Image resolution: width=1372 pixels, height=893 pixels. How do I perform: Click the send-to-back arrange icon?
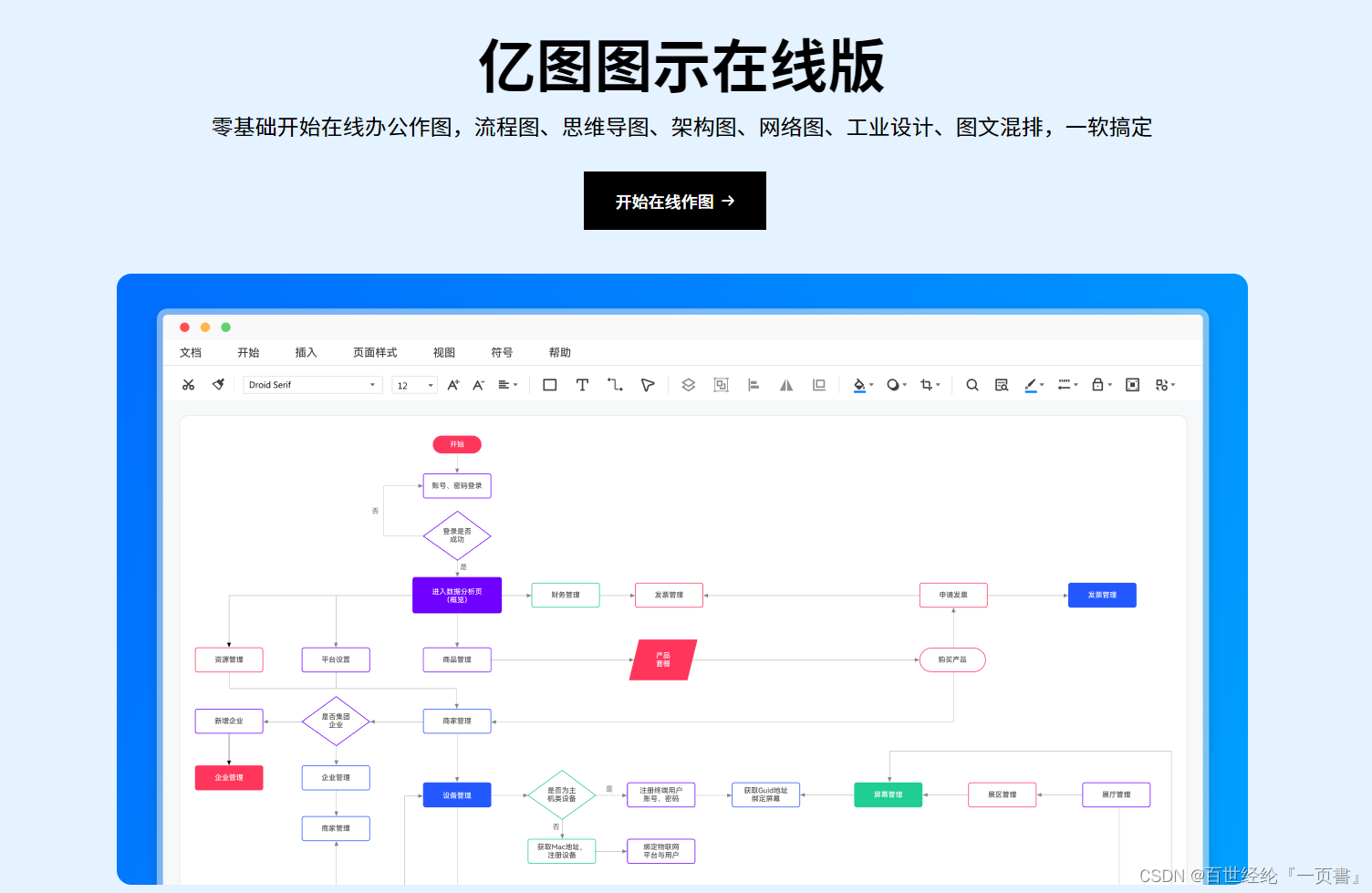coord(819,385)
